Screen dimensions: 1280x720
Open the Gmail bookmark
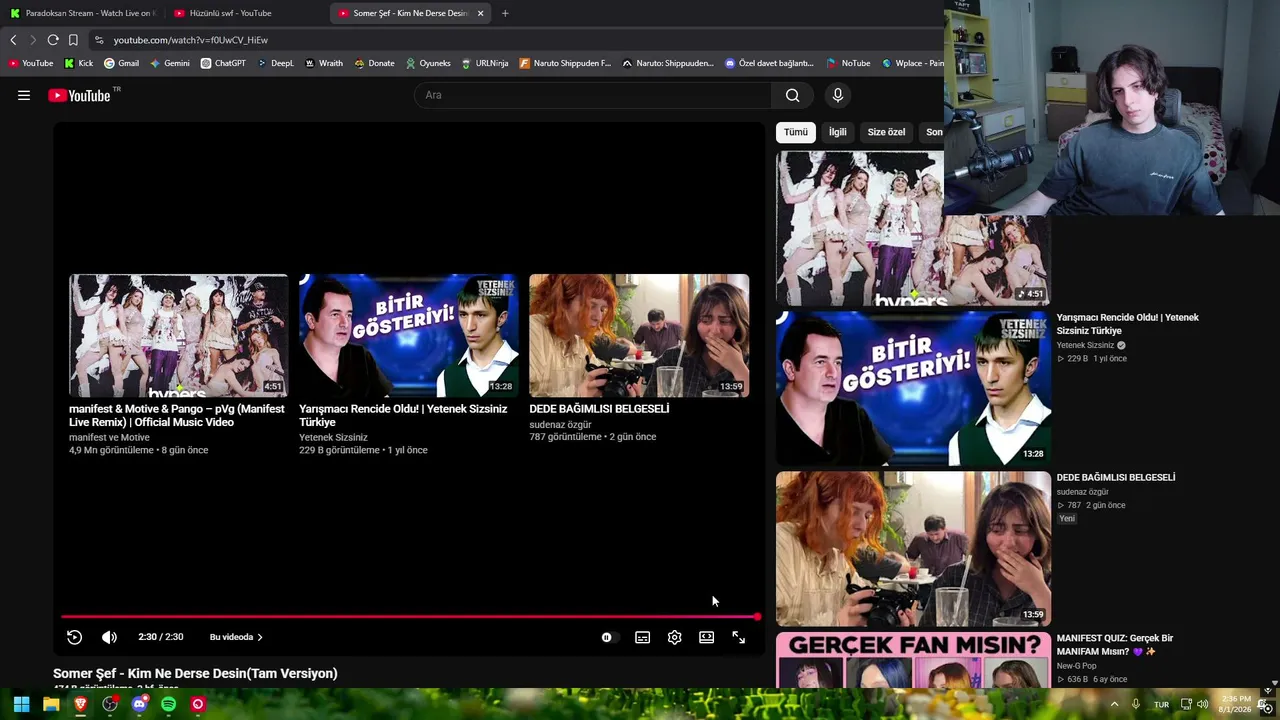(122, 63)
